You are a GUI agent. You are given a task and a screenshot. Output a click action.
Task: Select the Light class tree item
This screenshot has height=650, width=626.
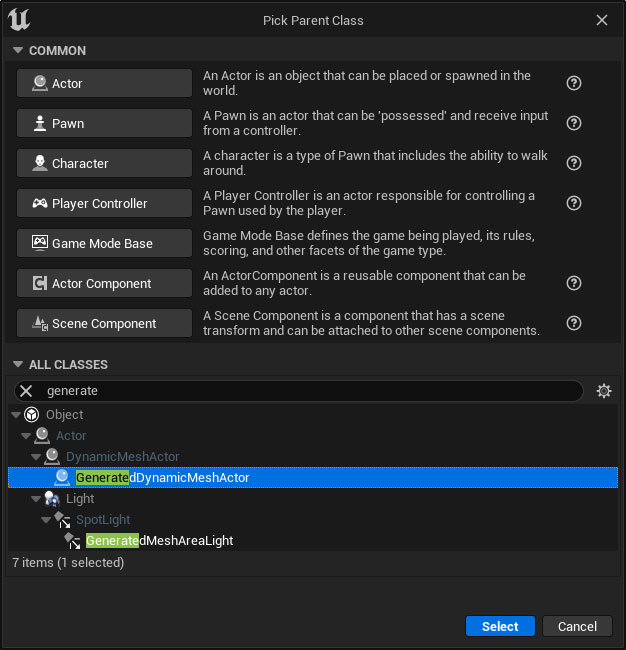click(x=80, y=498)
